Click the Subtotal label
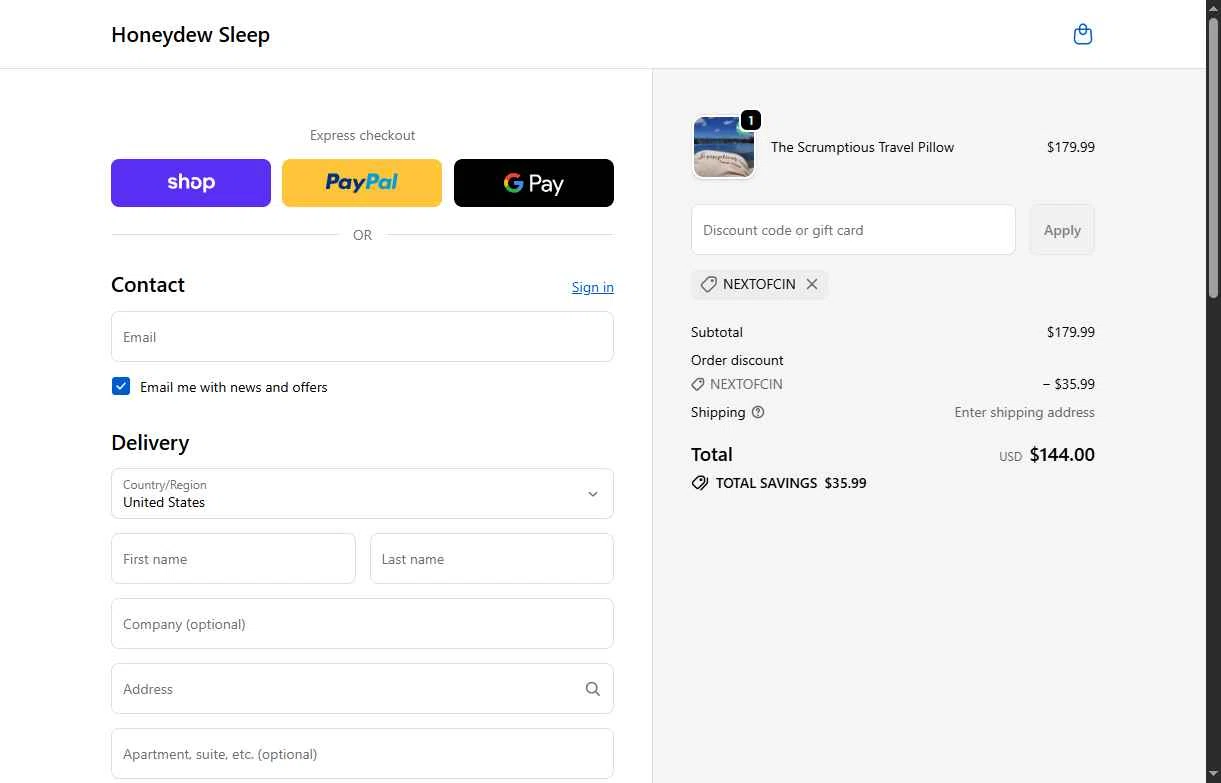This screenshot has width=1221, height=783. (717, 332)
